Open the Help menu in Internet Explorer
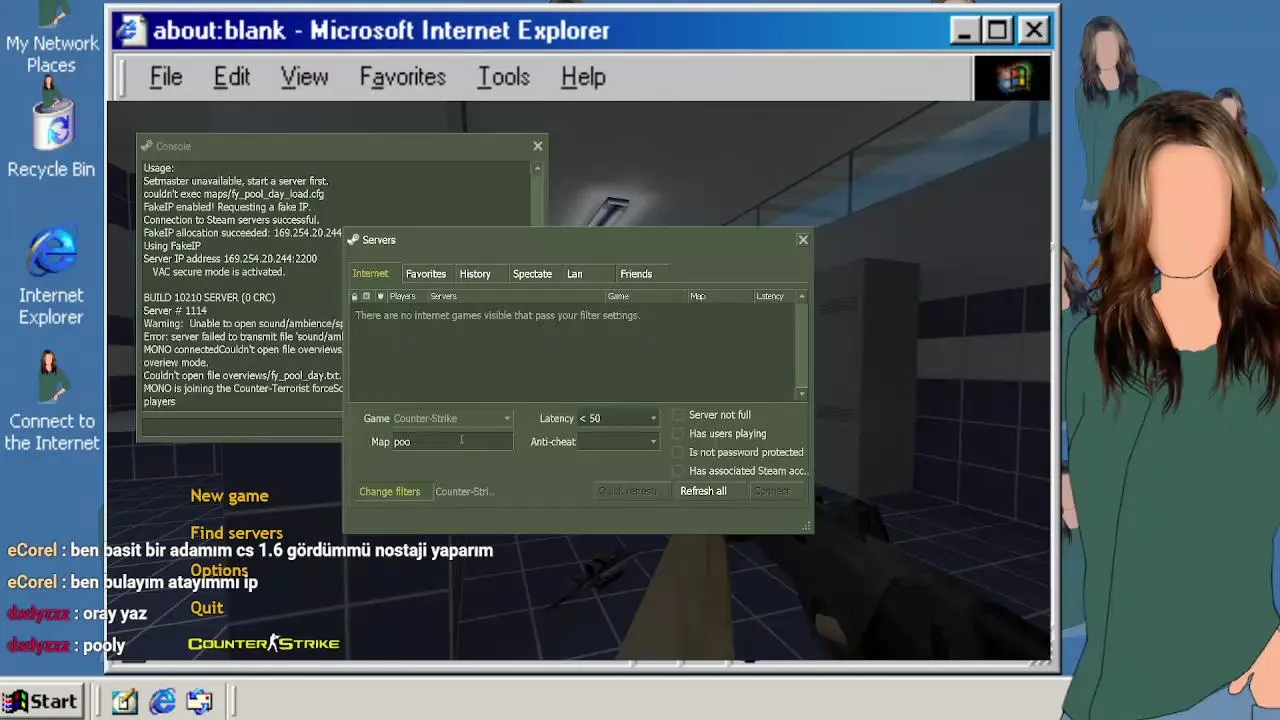 click(x=583, y=77)
